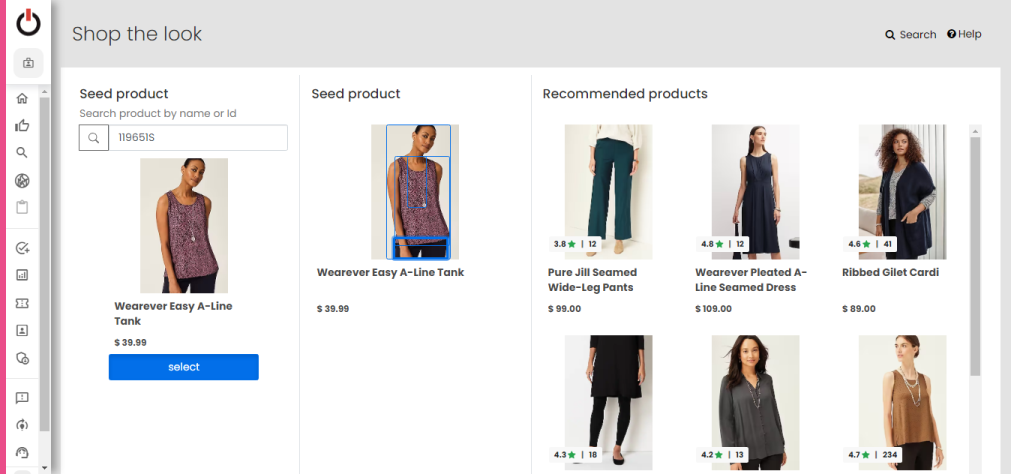Open Pure Jill Seamed Wide-Leg Pants image
The height and width of the screenshot is (474, 1011).
click(608, 191)
